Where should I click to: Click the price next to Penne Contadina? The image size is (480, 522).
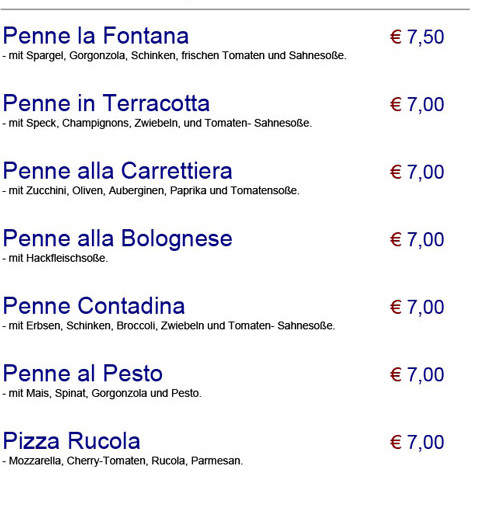click(417, 307)
